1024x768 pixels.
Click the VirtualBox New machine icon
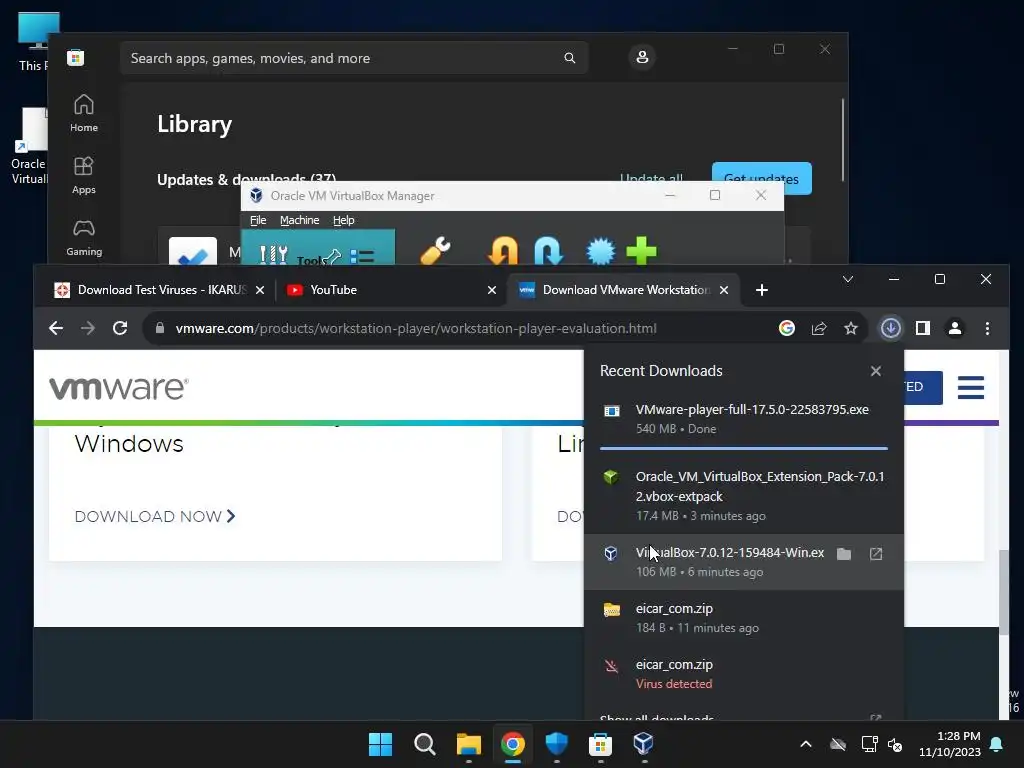tap(601, 251)
